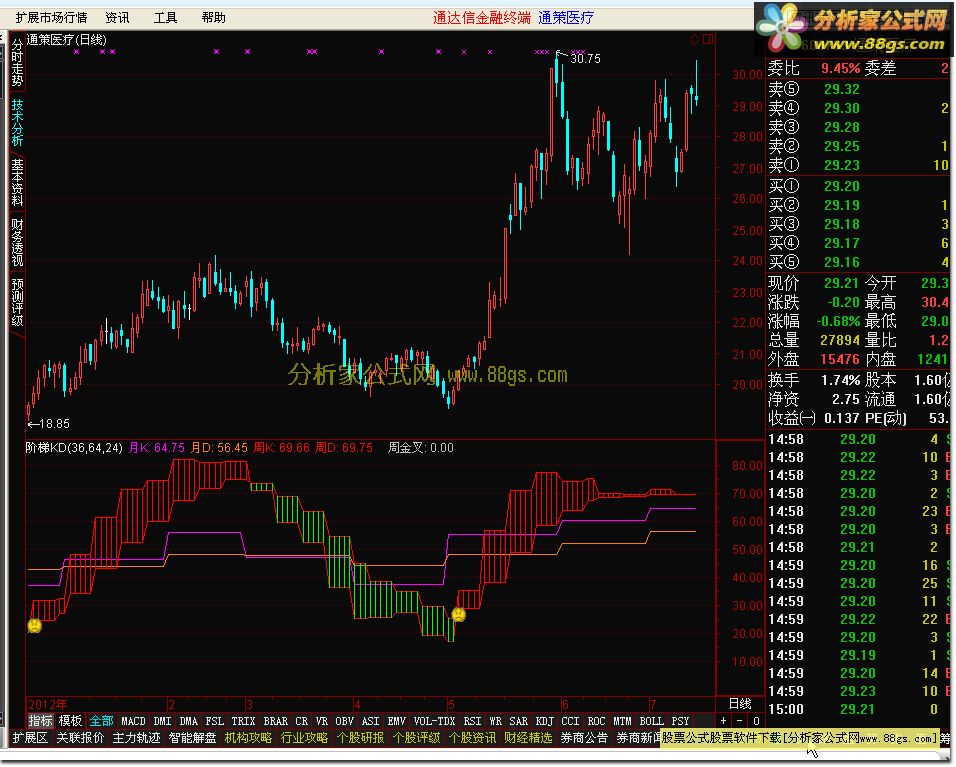Switch indicator to OBV
Viewport: 956px width, 767px height.
(344, 721)
